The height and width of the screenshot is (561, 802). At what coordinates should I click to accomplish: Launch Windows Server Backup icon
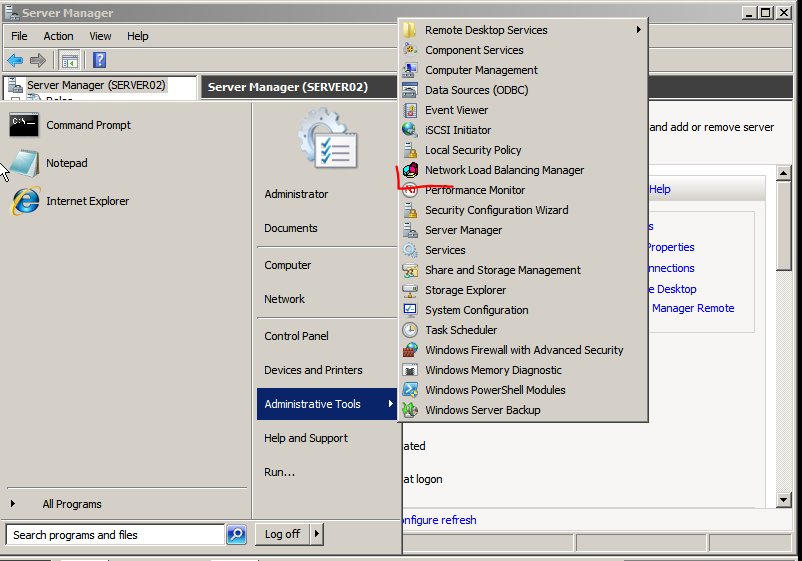(x=410, y=410)
